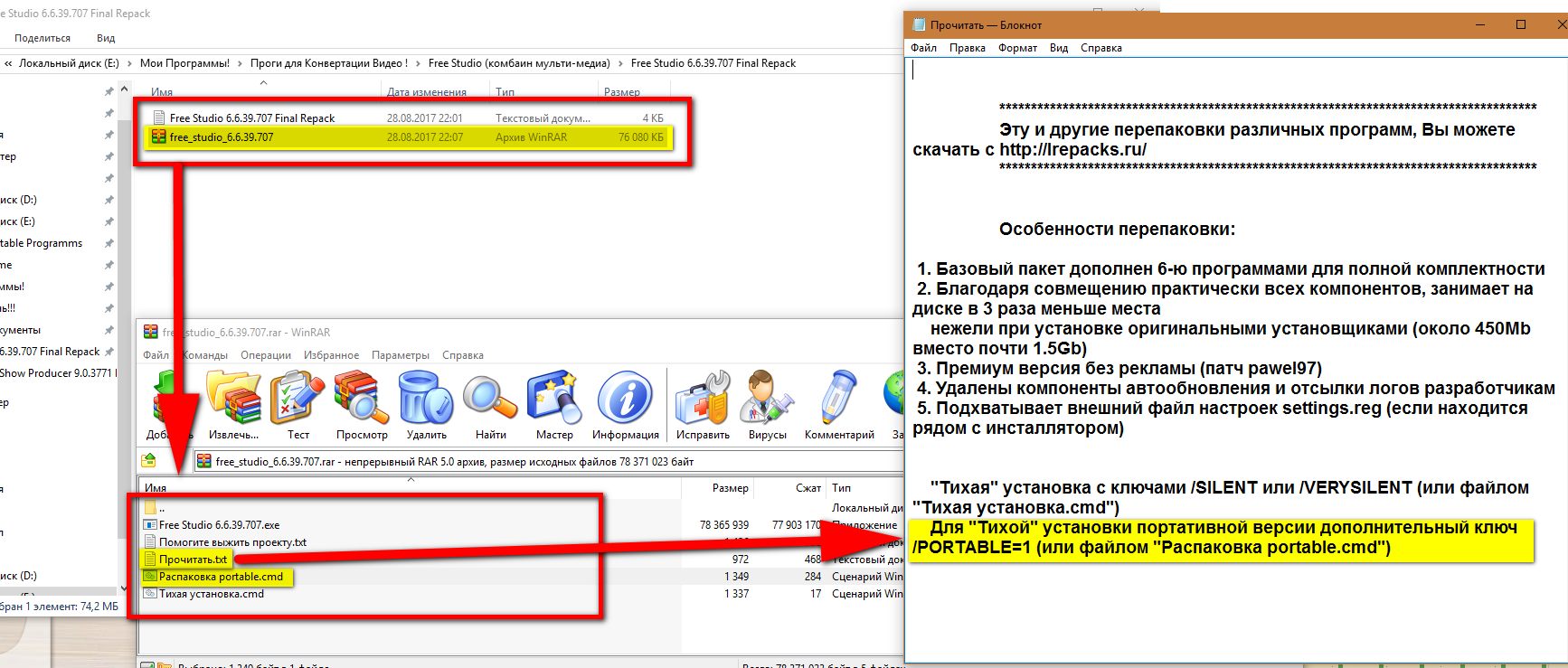
Task: Click the pin icon next to table Programms
Action: click(x=109, y=243)
